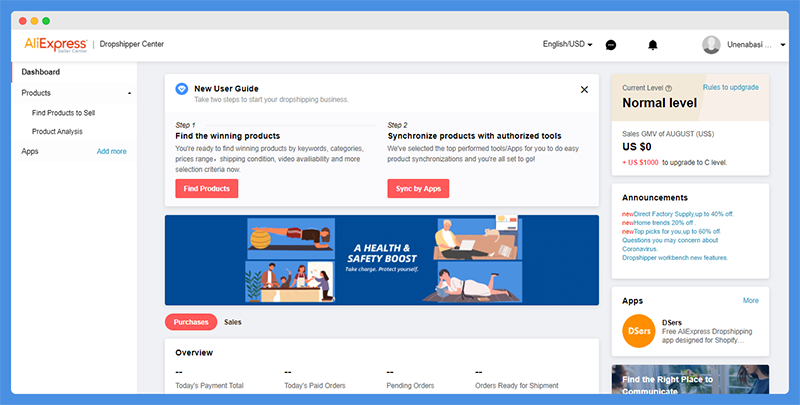Screen dimensions: 800x405
Task: Click the Today's Paid Orders label
Action: click(x=315, y=386)
